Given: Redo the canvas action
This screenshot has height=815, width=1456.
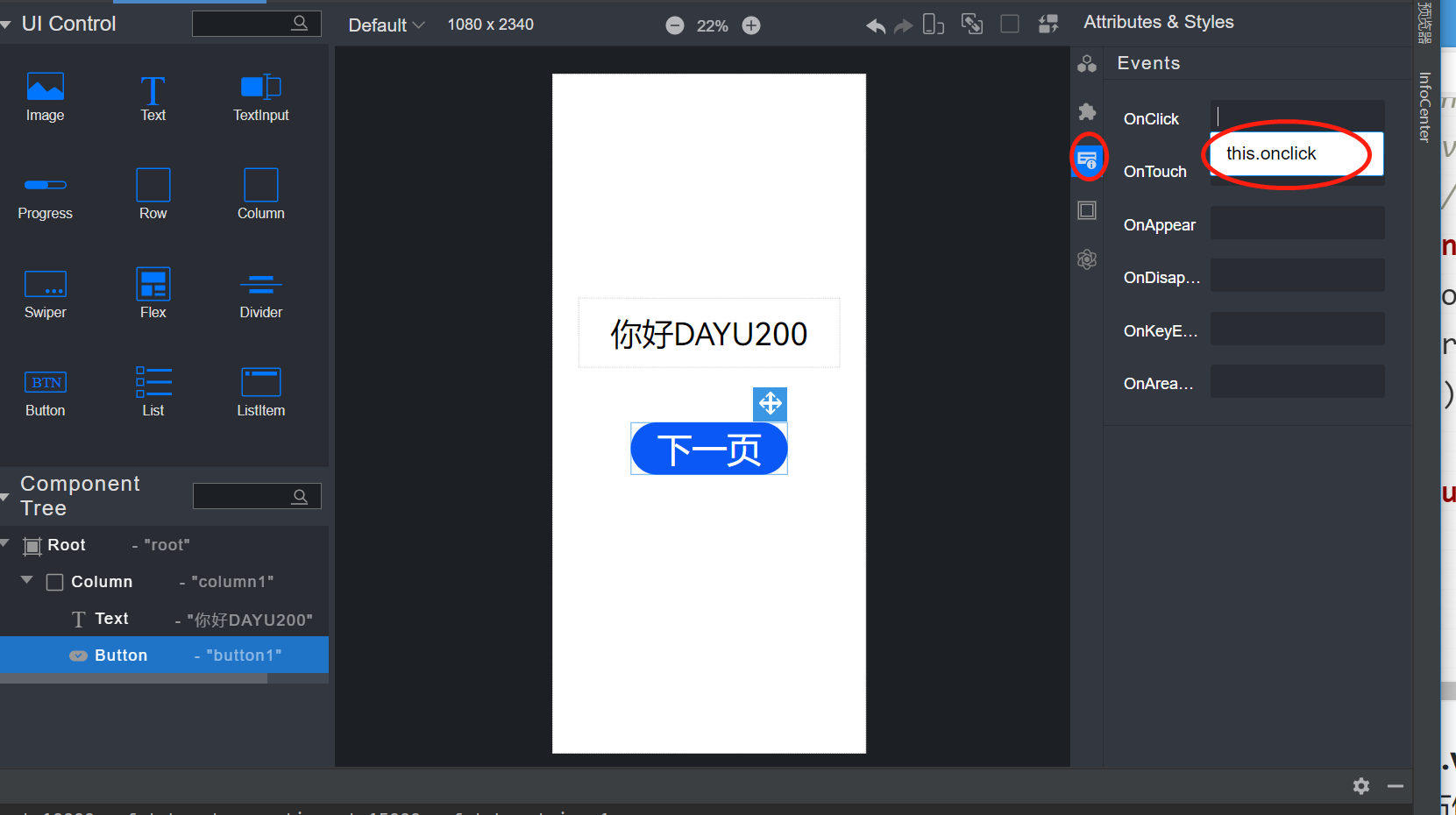Looking at the screenshot, I should 903,26.
